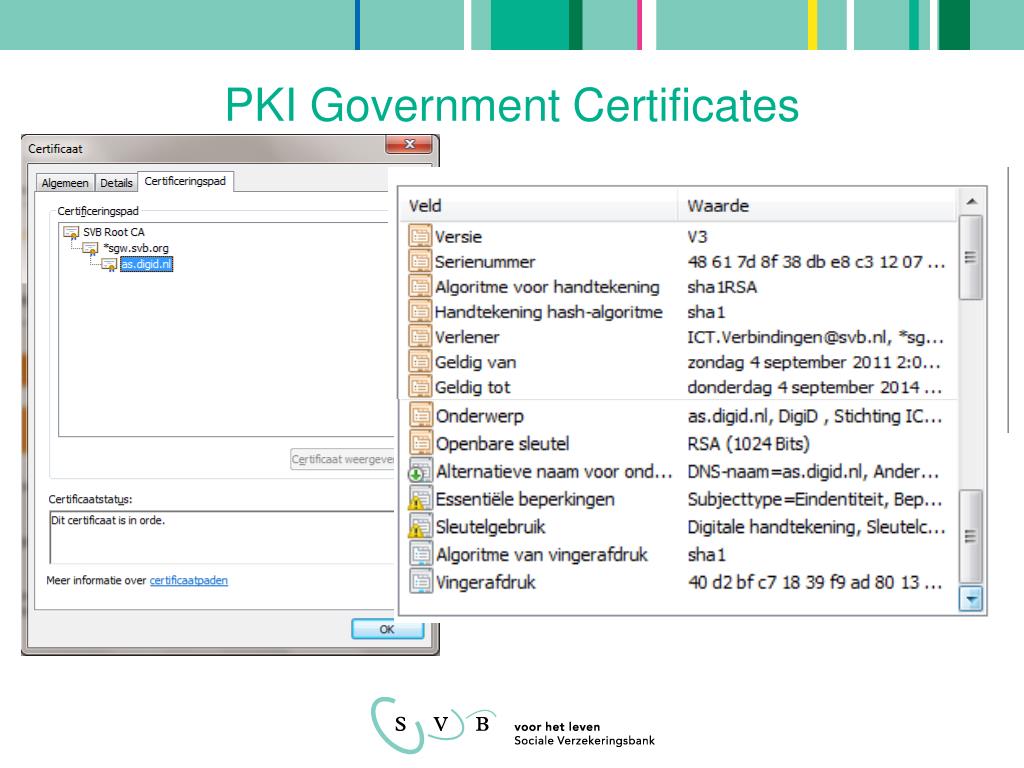Select the Algoritme voor handtekening label

tap(547, 287)
